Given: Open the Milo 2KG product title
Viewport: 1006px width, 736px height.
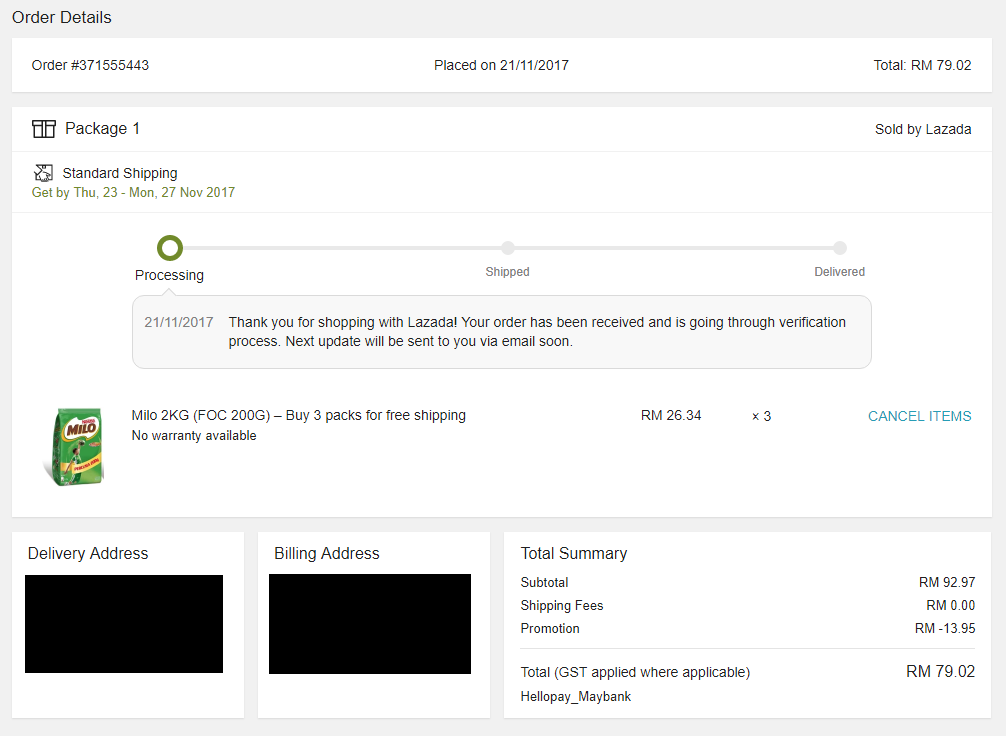Looking at the screenshot, I should 298,415.
